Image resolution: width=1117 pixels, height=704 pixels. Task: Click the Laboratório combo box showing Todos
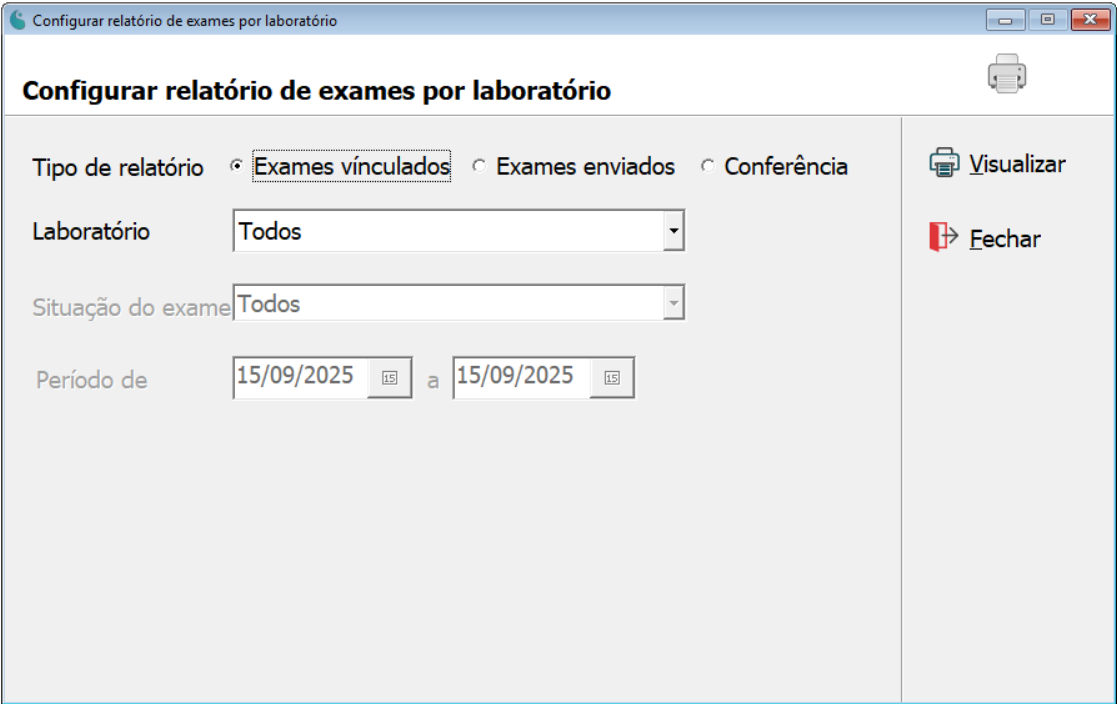459,231
